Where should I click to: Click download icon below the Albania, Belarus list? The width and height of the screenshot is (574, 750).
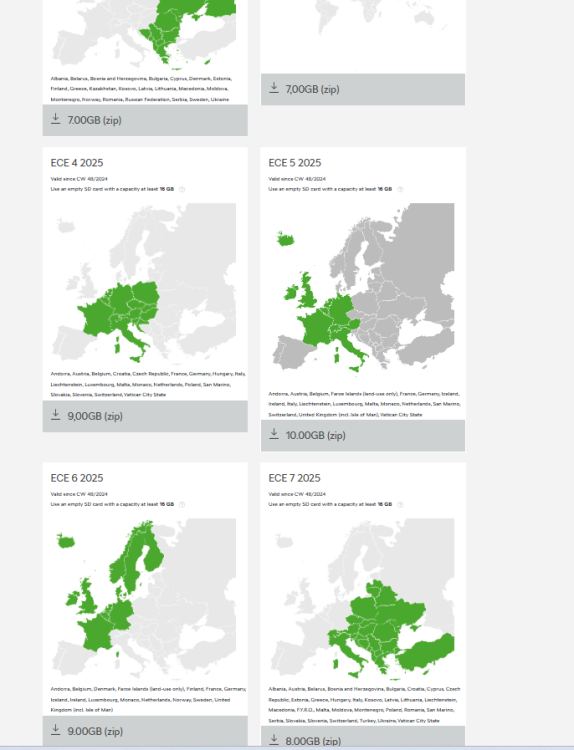coord(55,119)
